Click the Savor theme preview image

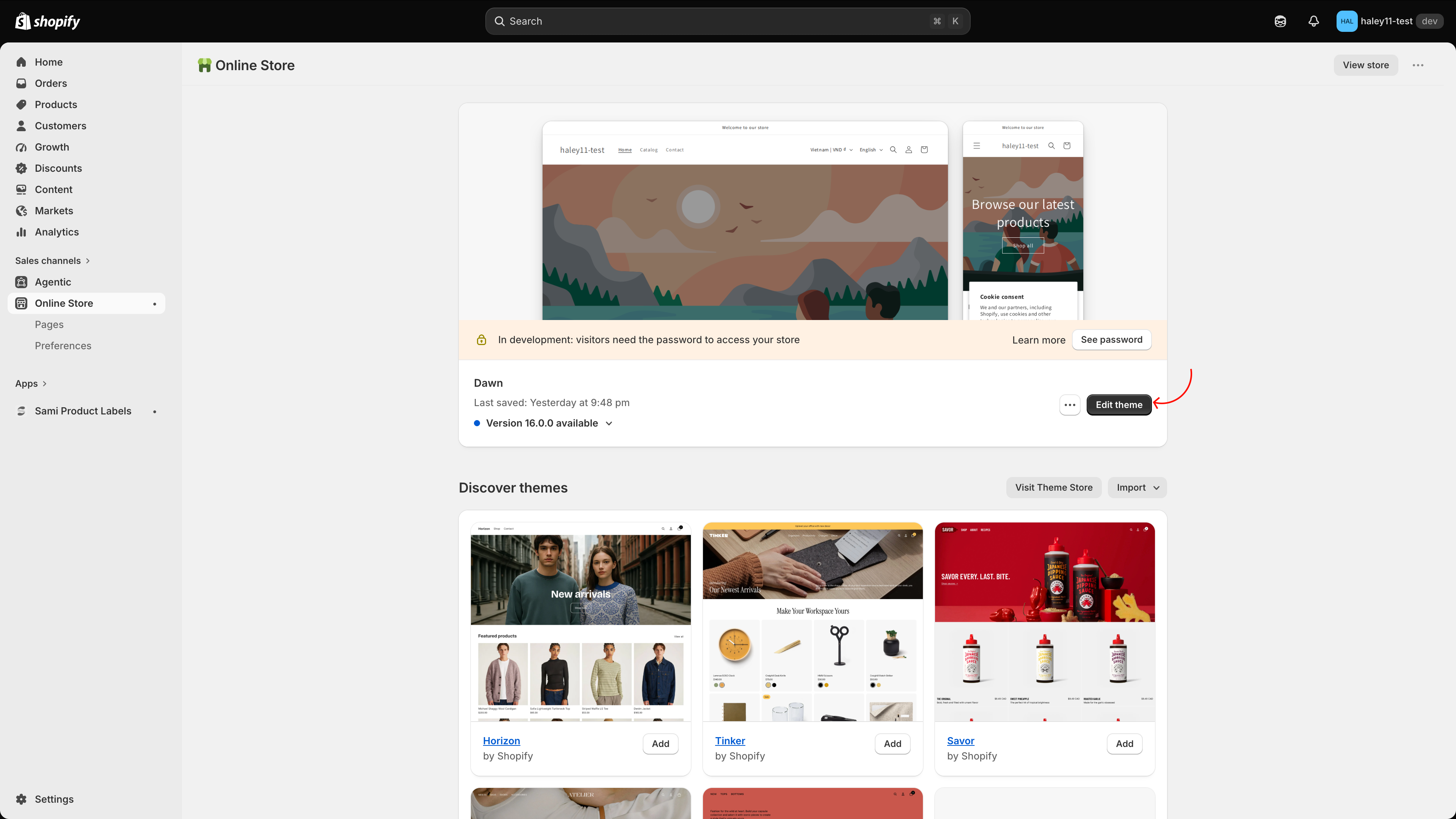click(1045, 622)
